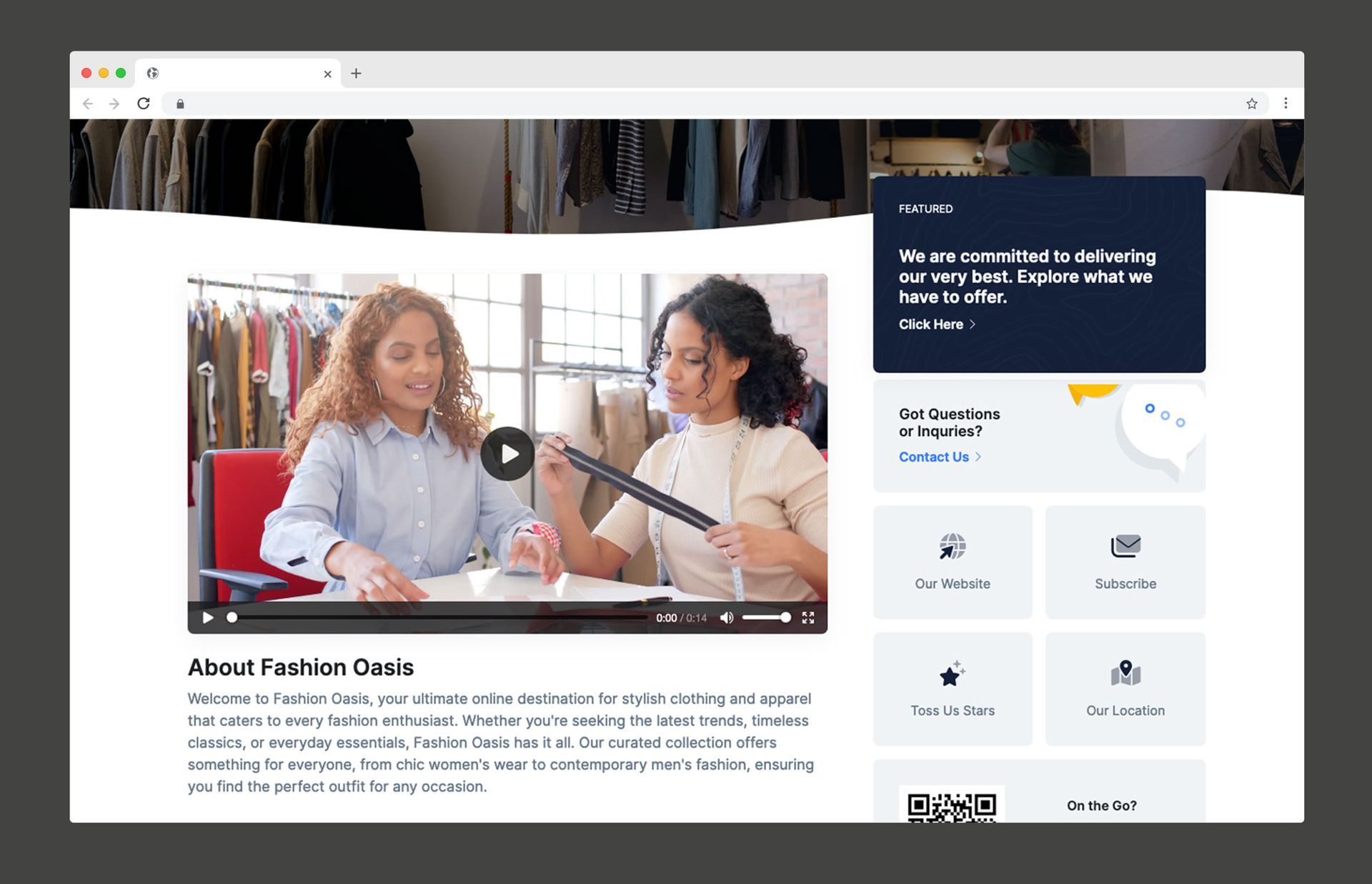The height and width of the screenshot is (884, 1372).
Task: Click the padlock icon in the address bar
Action: coord(180,104)
